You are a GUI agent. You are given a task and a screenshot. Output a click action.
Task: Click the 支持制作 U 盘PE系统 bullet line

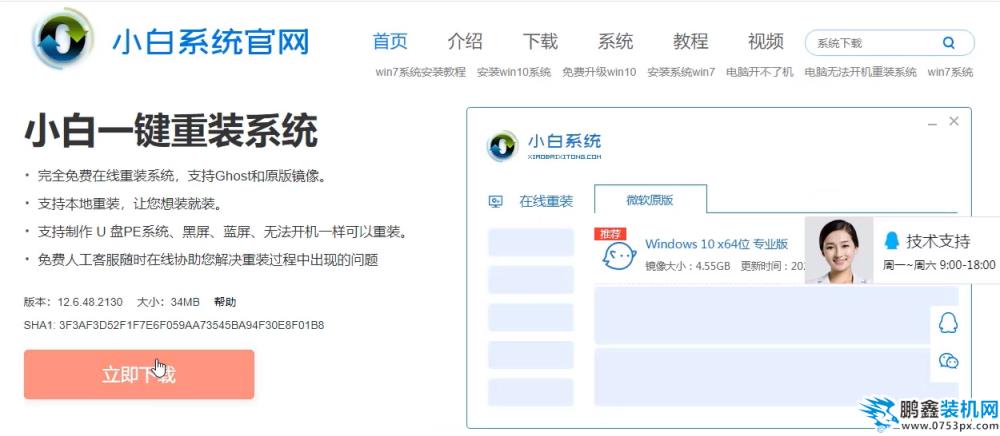click(x=222, y=232)
